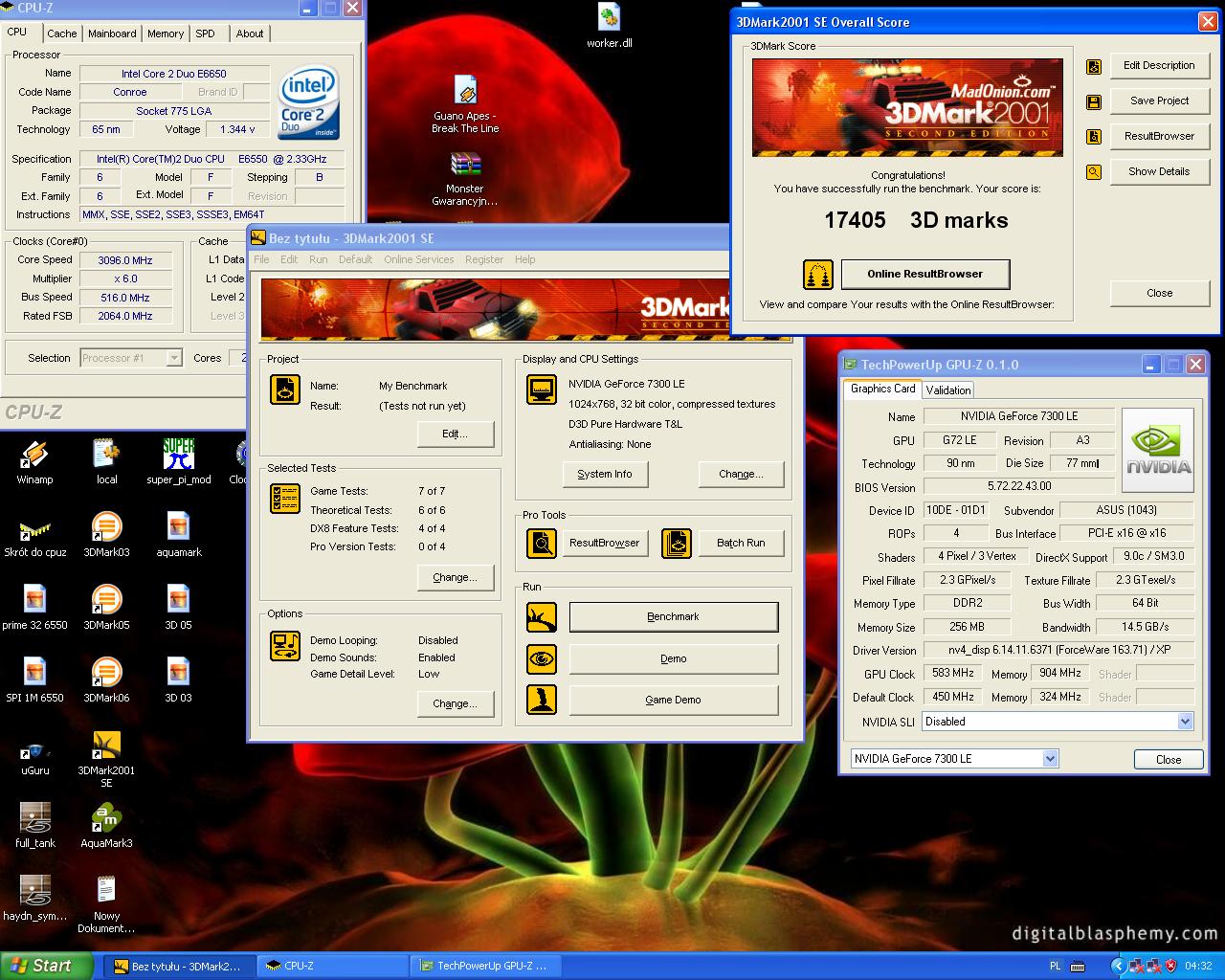Image resolution: width=1225 pixels, height=980 pixels.
Task: Expand the GeForce 7300 LE card selector
Action: point(1050,759)
